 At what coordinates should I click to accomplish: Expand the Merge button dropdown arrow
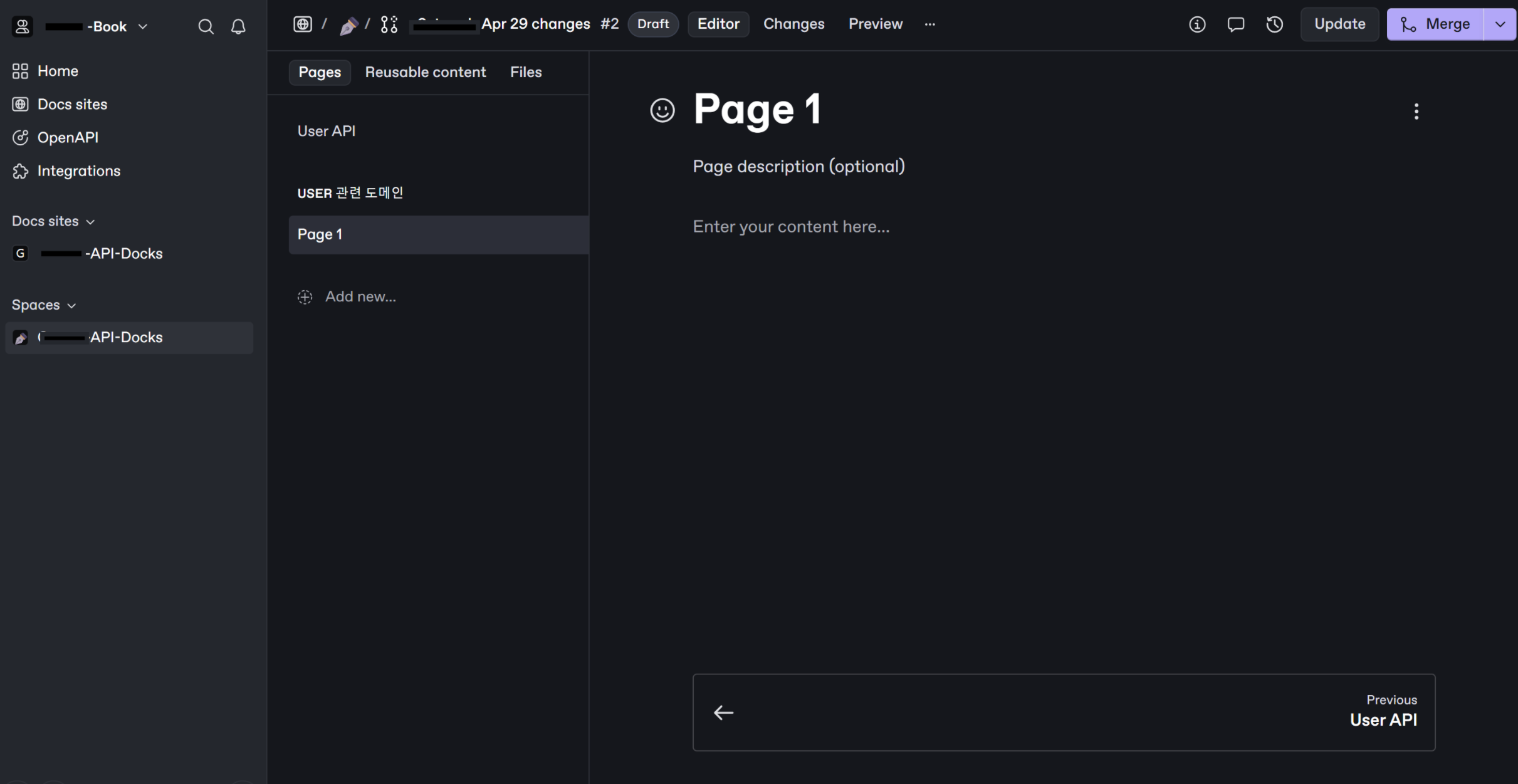pos(1500,24)
